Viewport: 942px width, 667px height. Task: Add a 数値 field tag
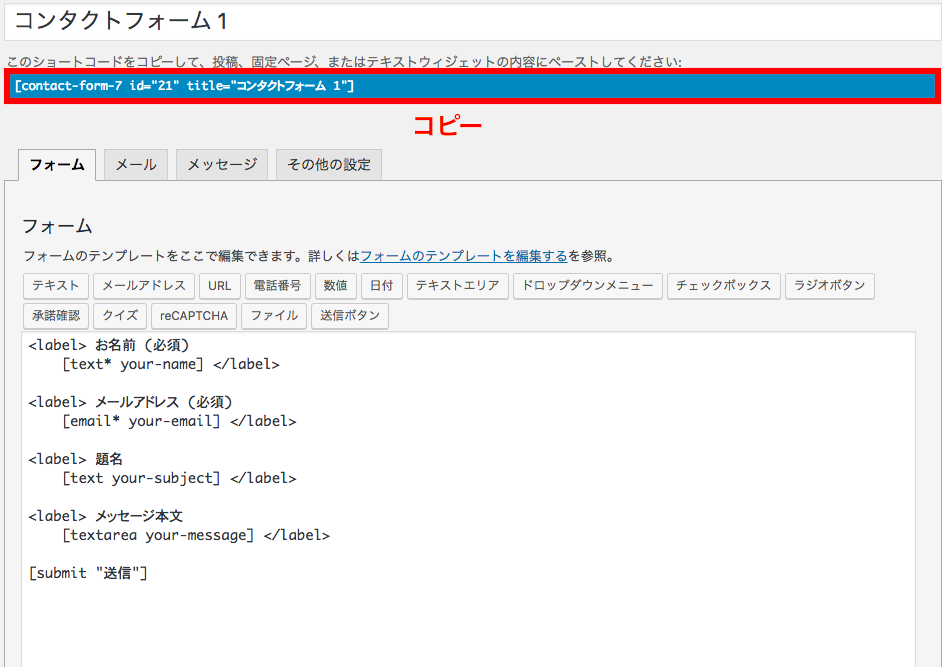pos(336,286)
